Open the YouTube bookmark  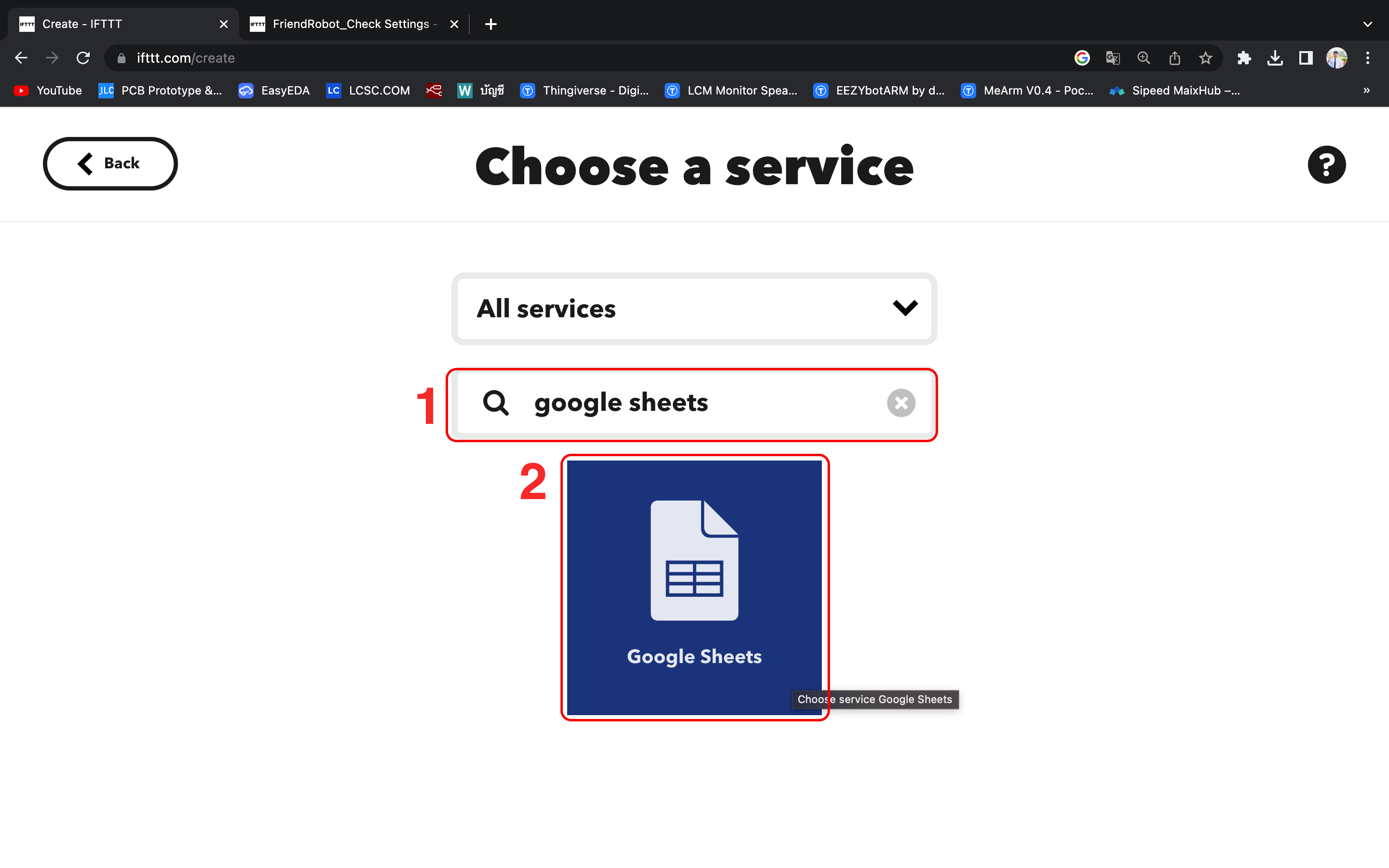[48, 91]
